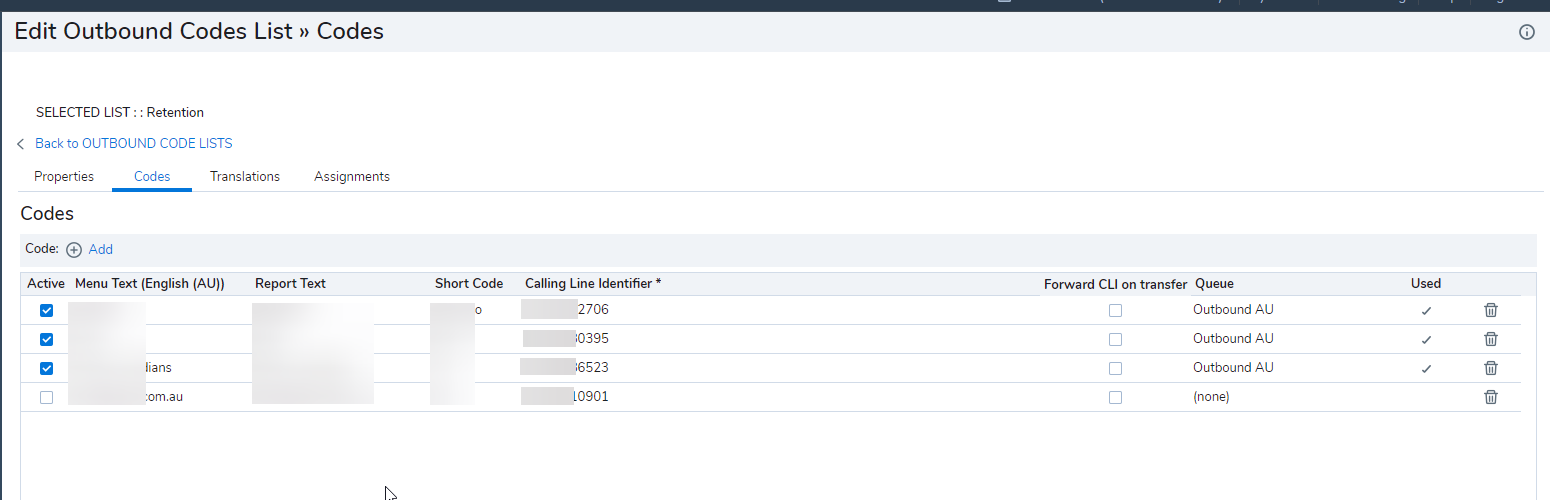
Task: Toggle Forward CLI for row ending 6523
Action: coord(1115,369)
